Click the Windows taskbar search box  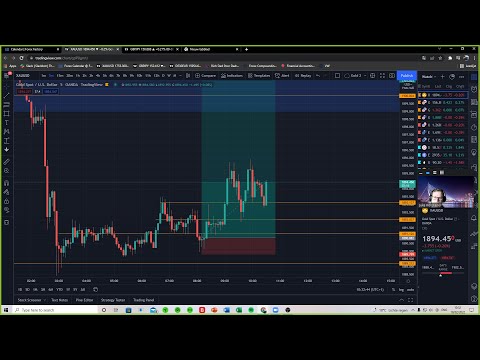[55, 310]
